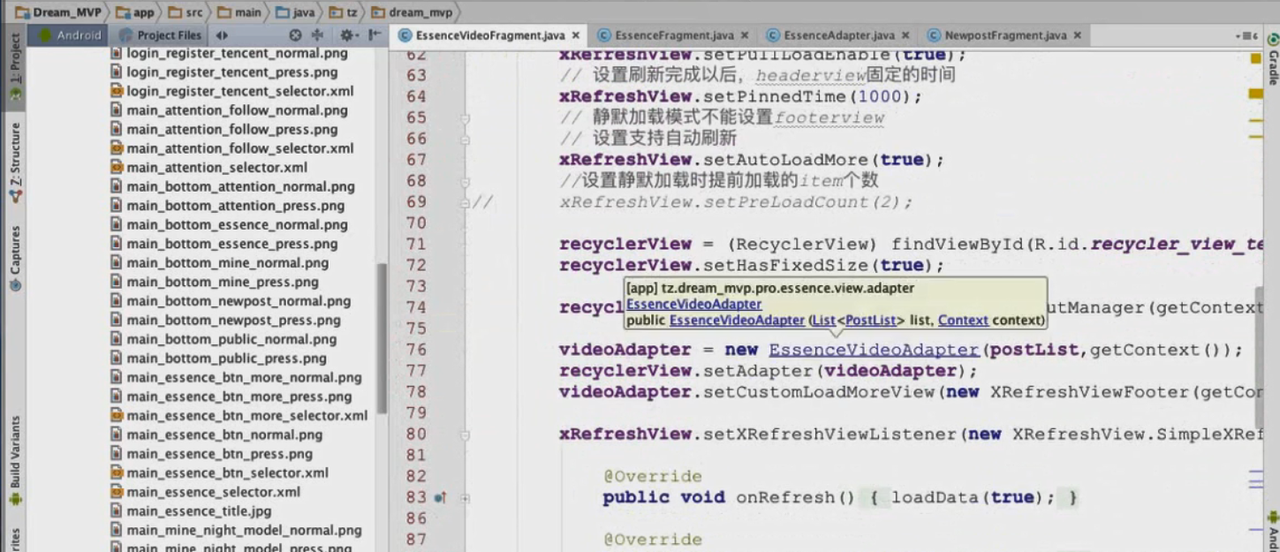Select main_attention_follow_normal.png file
Viewport: 1280px width, 552px height.
(228, 110)
